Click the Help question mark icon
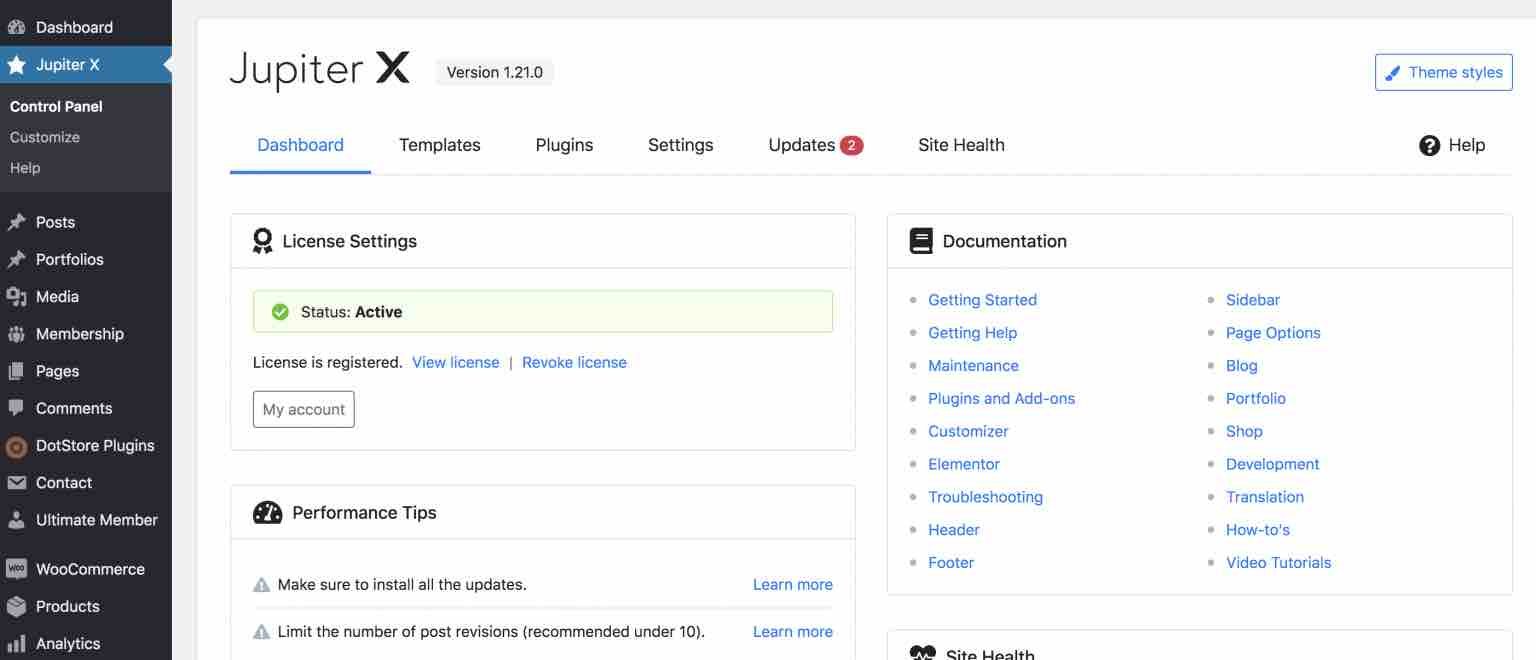Screen dimensions: 1536x660 1429,146
